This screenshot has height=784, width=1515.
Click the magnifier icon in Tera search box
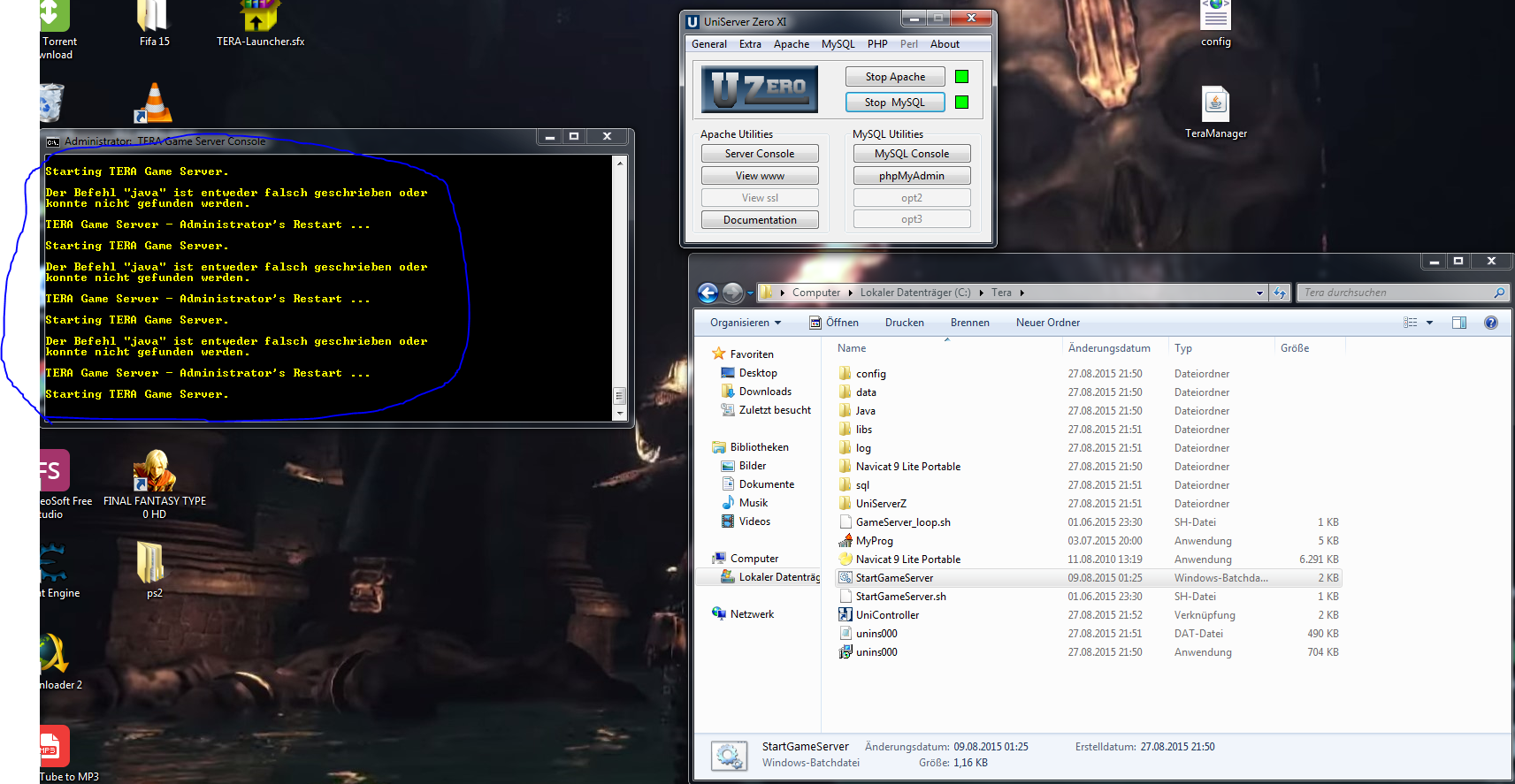[1499, 293]
